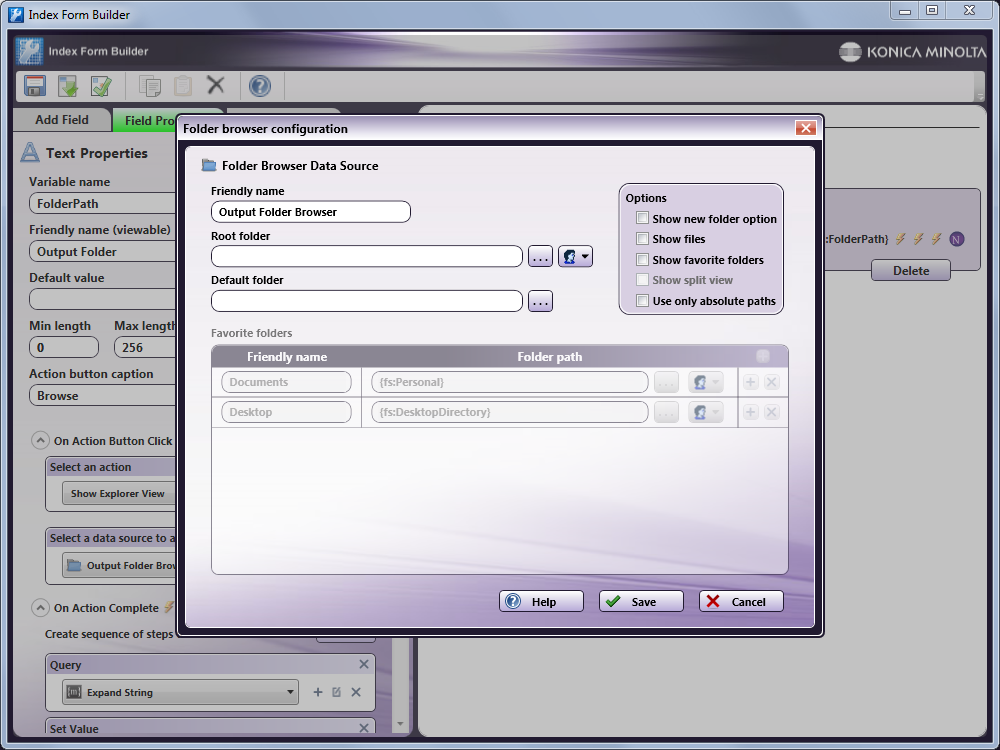Image resolution: width=1000 pixels, height=750 pixels.
Task: Click the Help button in dialog
Action: [541, 601]
